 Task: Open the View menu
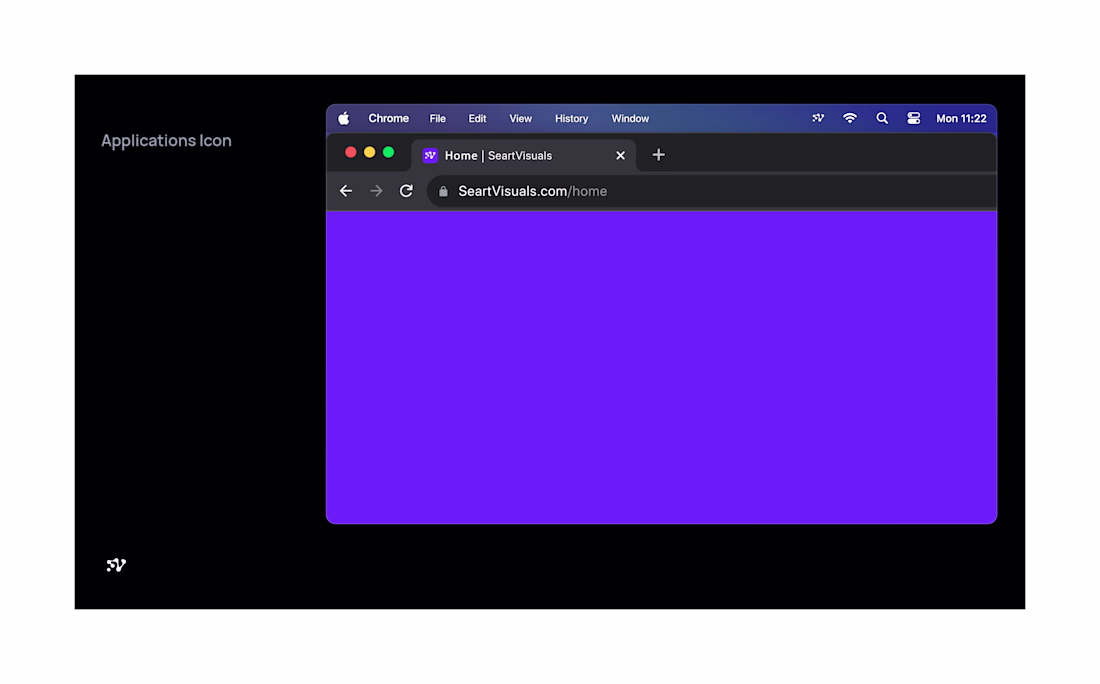(x=521, y=119)
